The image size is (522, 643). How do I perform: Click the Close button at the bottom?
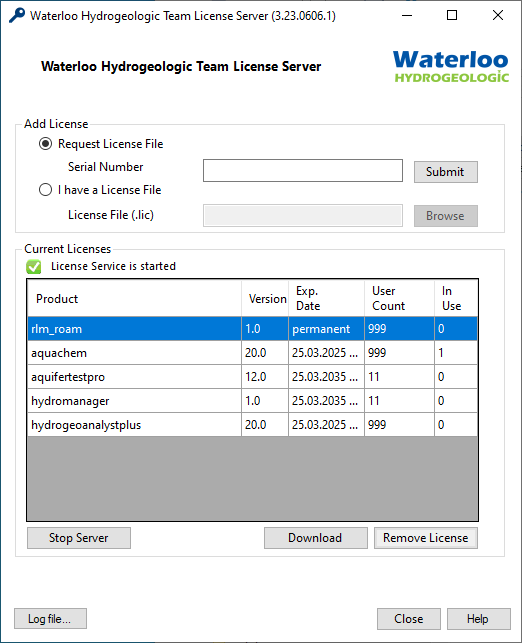coord(409,619)
